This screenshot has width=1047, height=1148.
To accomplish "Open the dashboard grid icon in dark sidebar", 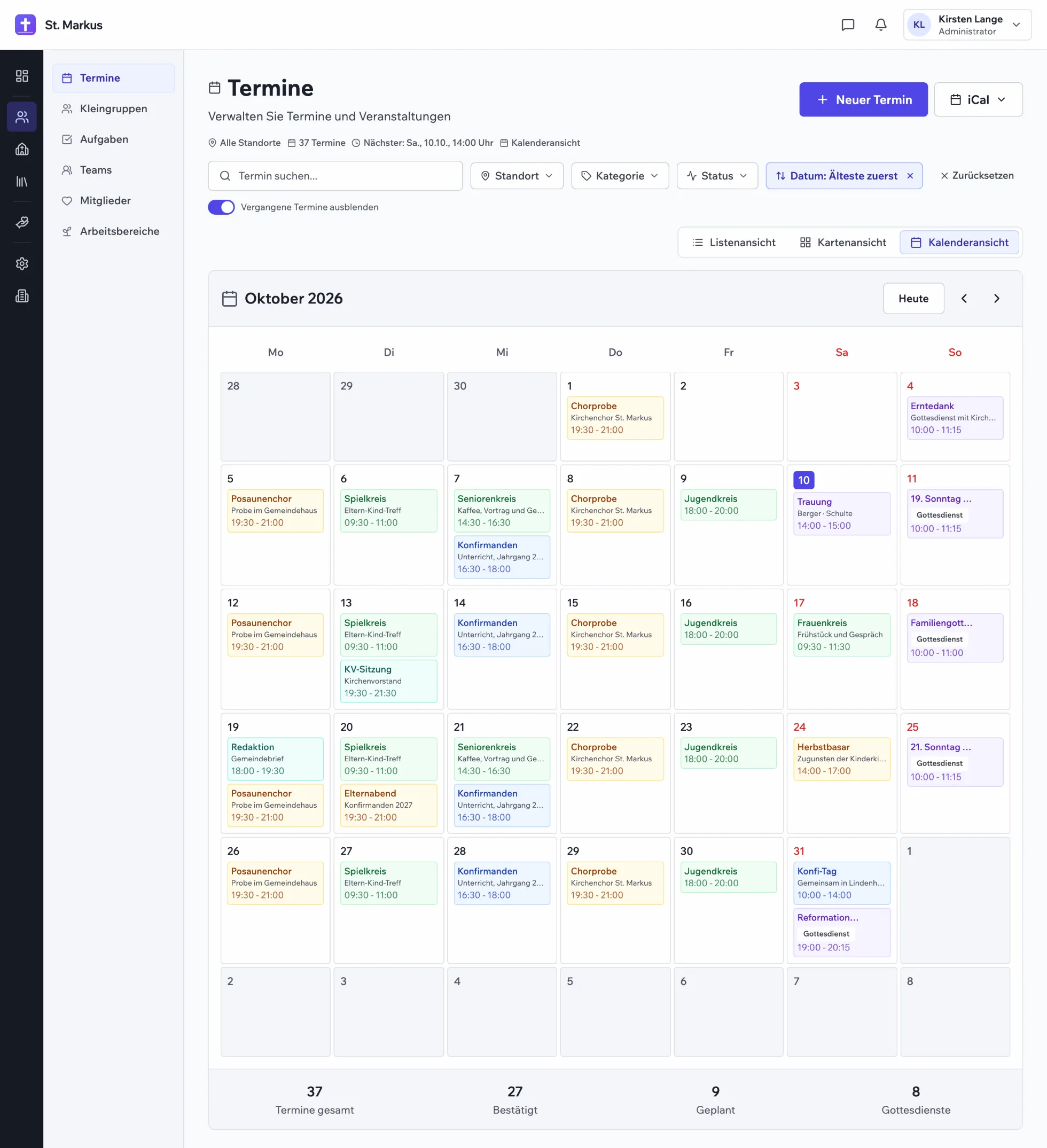I will [x=22, y=76].
